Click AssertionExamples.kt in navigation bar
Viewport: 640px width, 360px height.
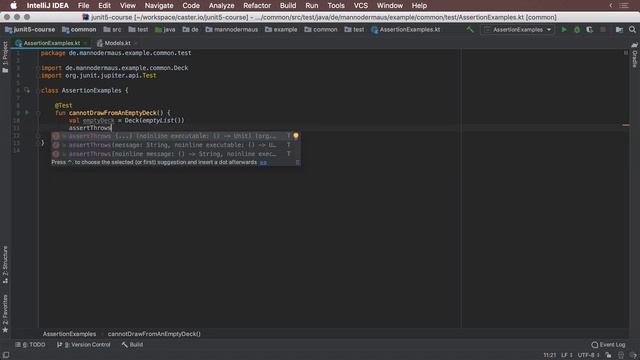(x=406, y=29)
